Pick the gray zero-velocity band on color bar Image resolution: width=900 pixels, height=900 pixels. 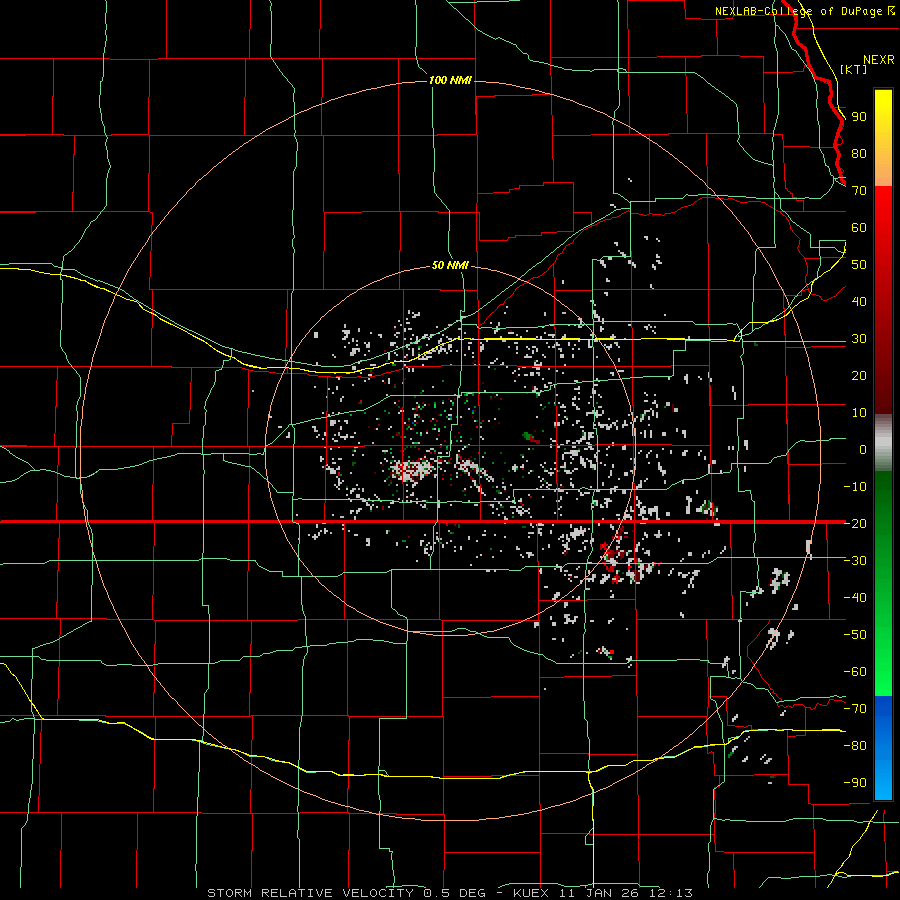click(x=883, y=443)
